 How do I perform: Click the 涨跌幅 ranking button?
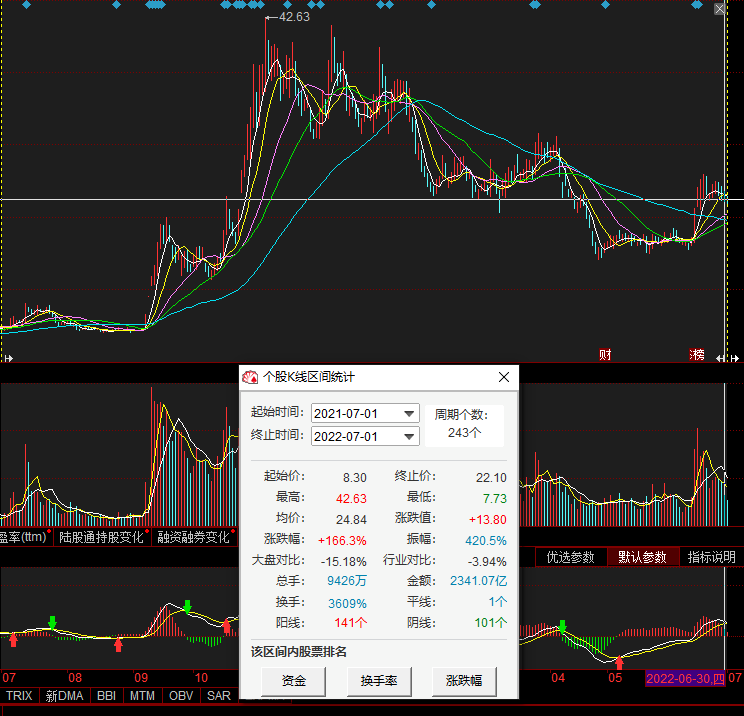coord(464,681)
